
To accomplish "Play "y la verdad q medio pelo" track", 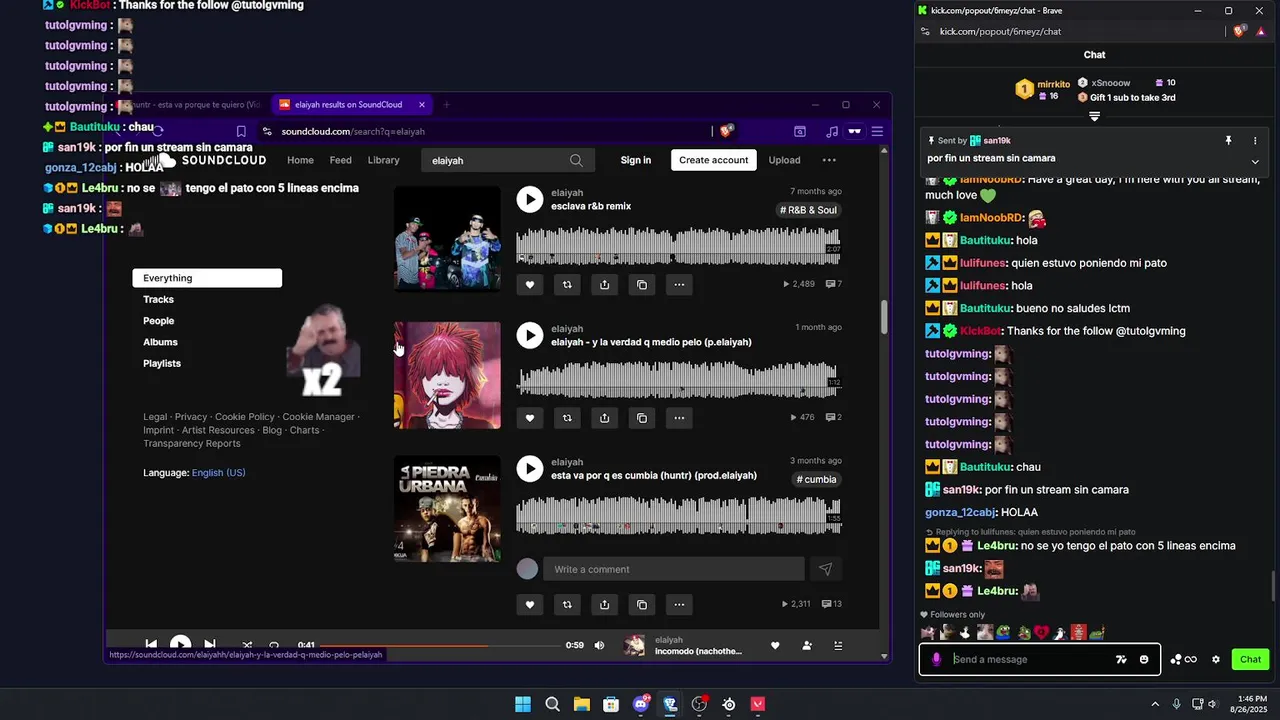I will [x=529, y=335].
